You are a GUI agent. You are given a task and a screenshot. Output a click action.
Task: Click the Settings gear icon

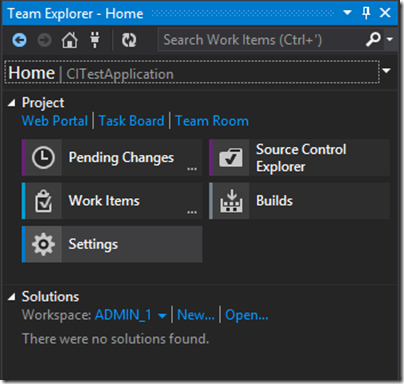click(43, 244)
